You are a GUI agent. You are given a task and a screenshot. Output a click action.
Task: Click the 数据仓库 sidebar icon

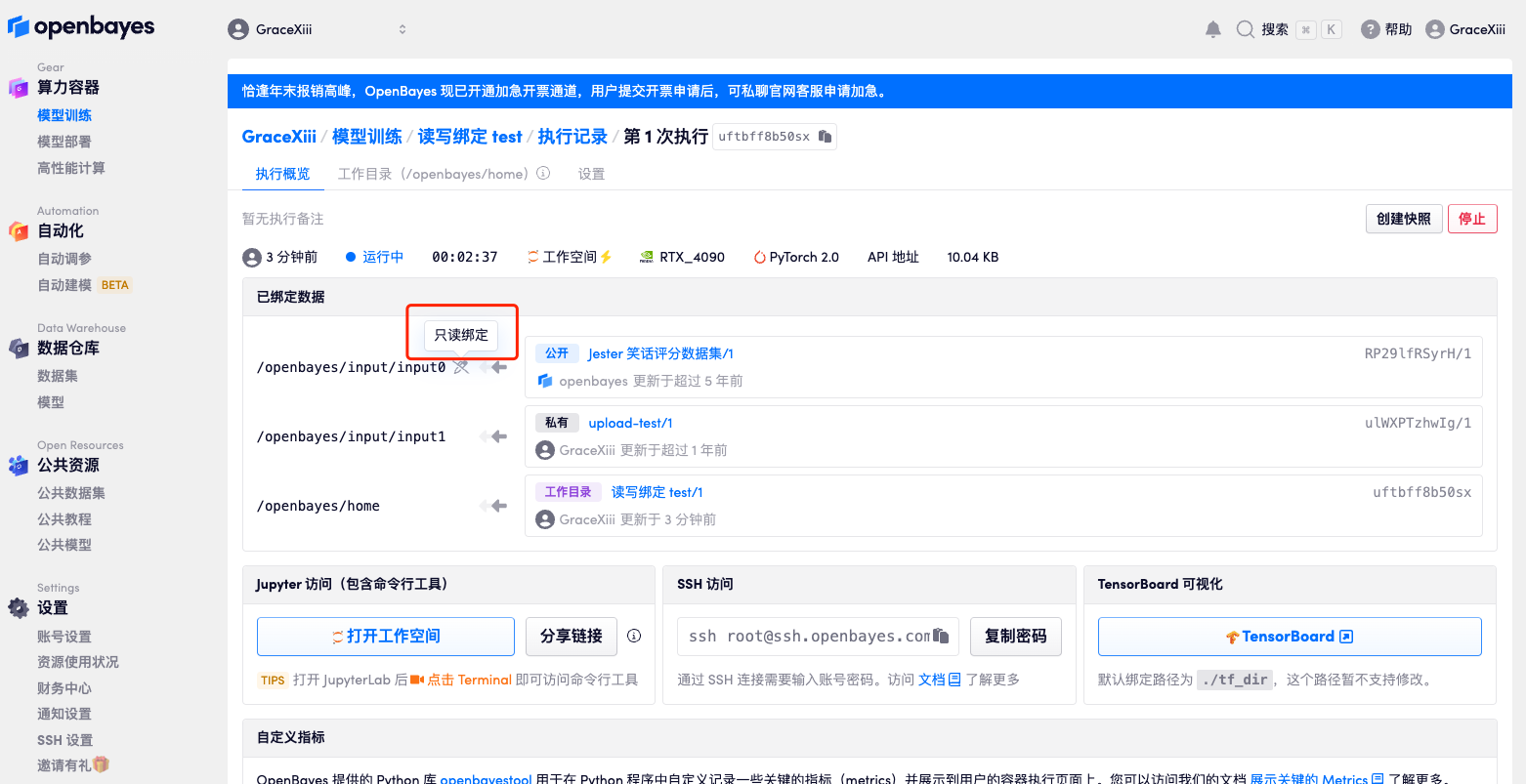(x=18, y=348)
